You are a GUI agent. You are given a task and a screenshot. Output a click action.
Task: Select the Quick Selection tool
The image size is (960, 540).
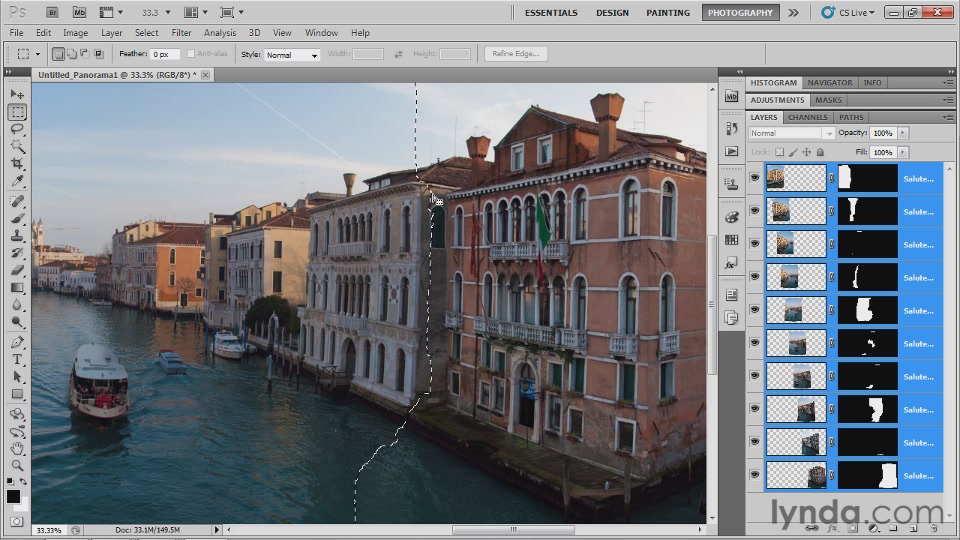tap(17, 146)
